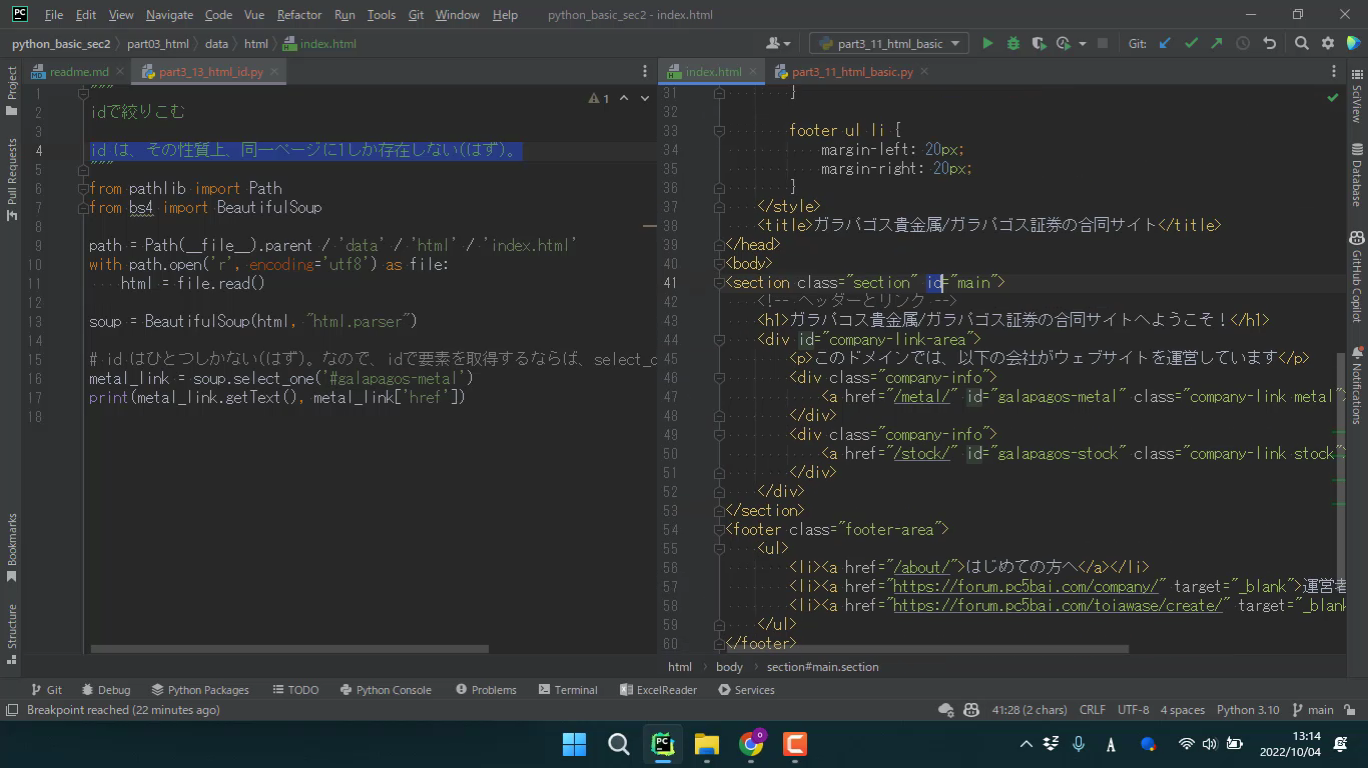Click the left editor horizontal scrollbar

point(290,649)
